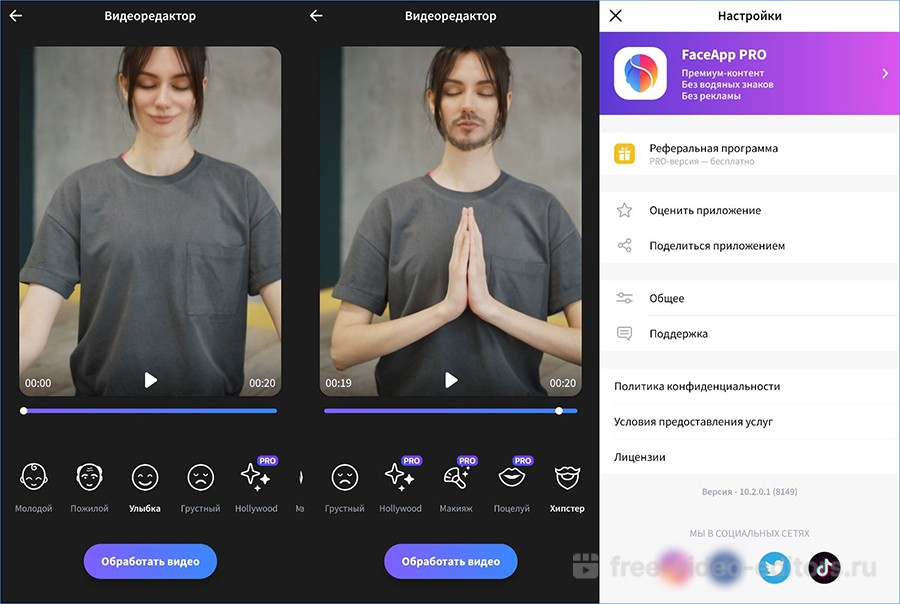Image resolution: width=900 pixels, height=604 pixels.
Task: Tap the middle video preview with beard
Action: tap(451, 221)
